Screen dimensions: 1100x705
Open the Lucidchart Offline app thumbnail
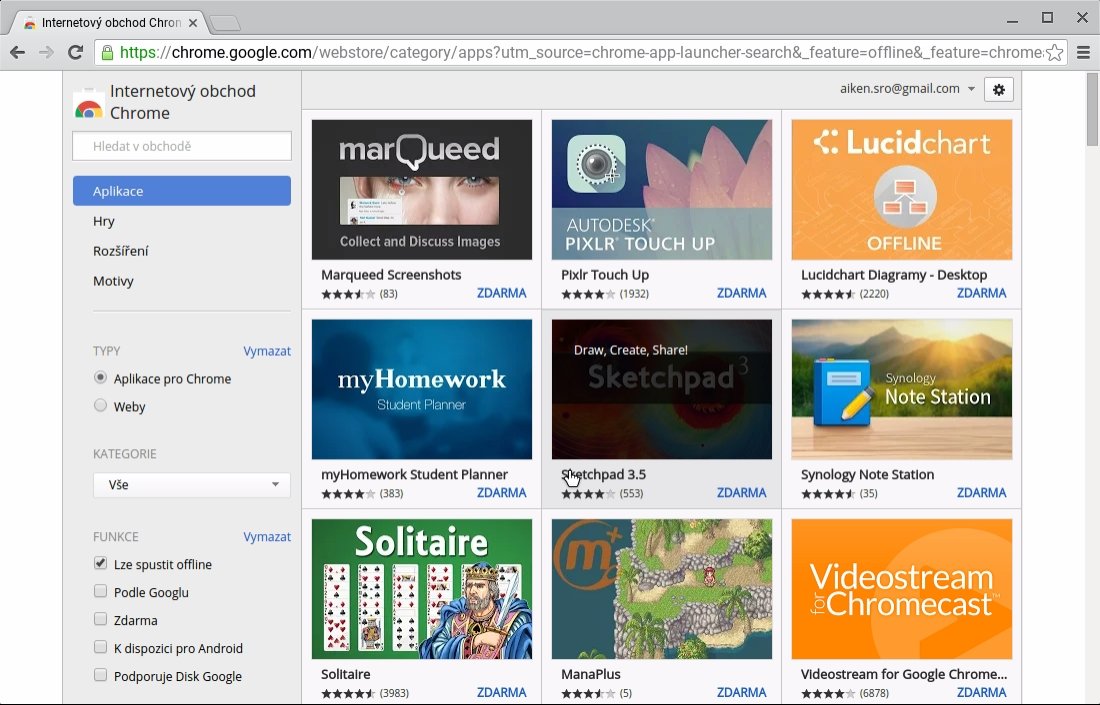901,189
